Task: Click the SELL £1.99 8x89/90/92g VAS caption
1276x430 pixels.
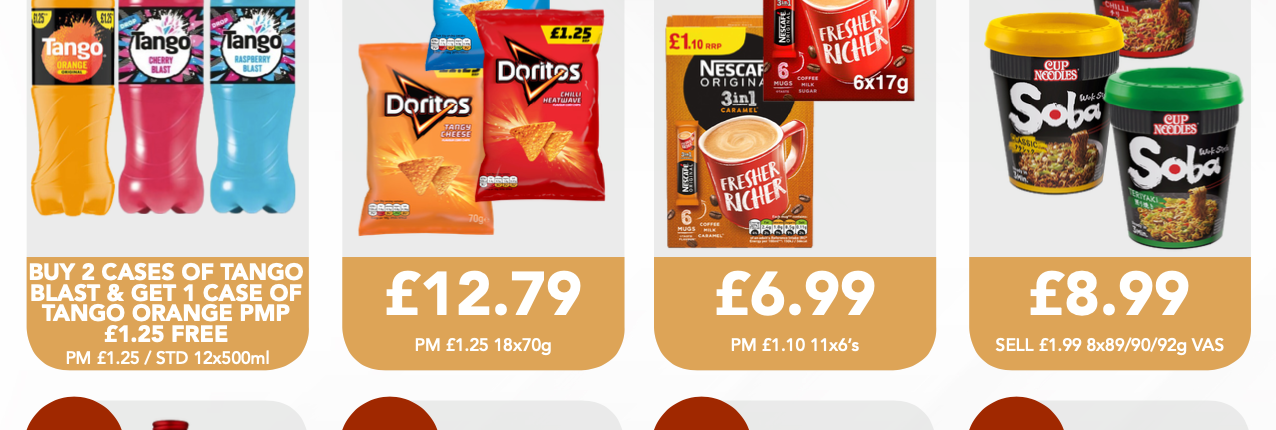Action: point(1109,346)
